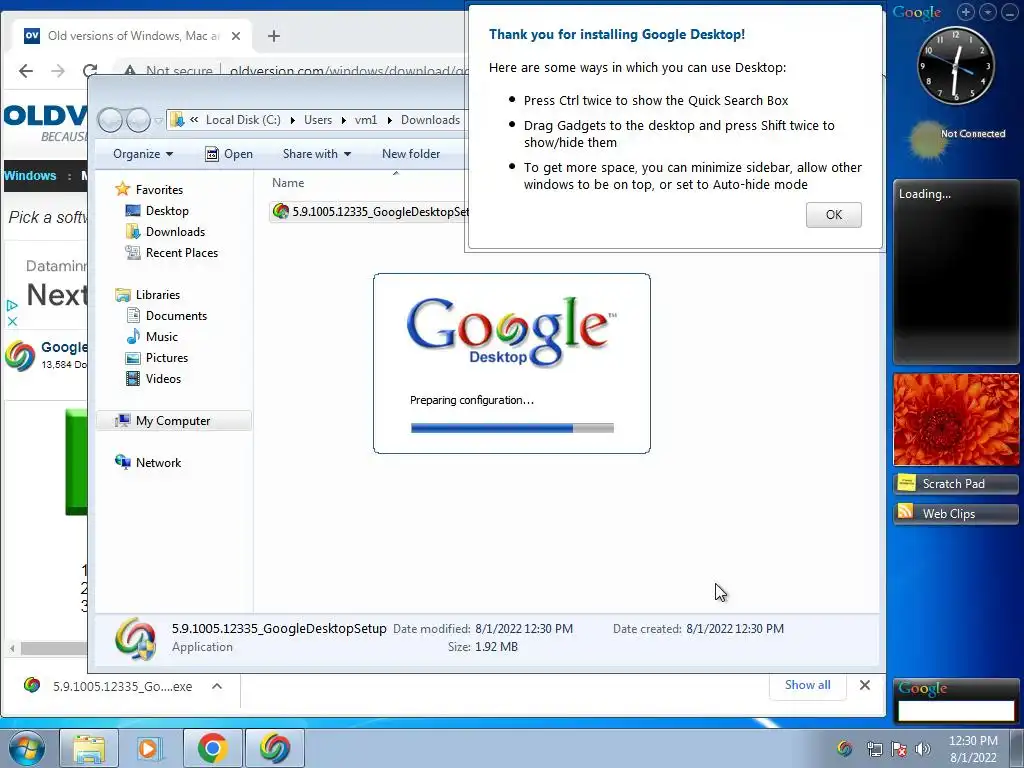This screenshot has width=1024, height=768.
Task: Open the Web Clips gadget
Action: coord(955,514)
